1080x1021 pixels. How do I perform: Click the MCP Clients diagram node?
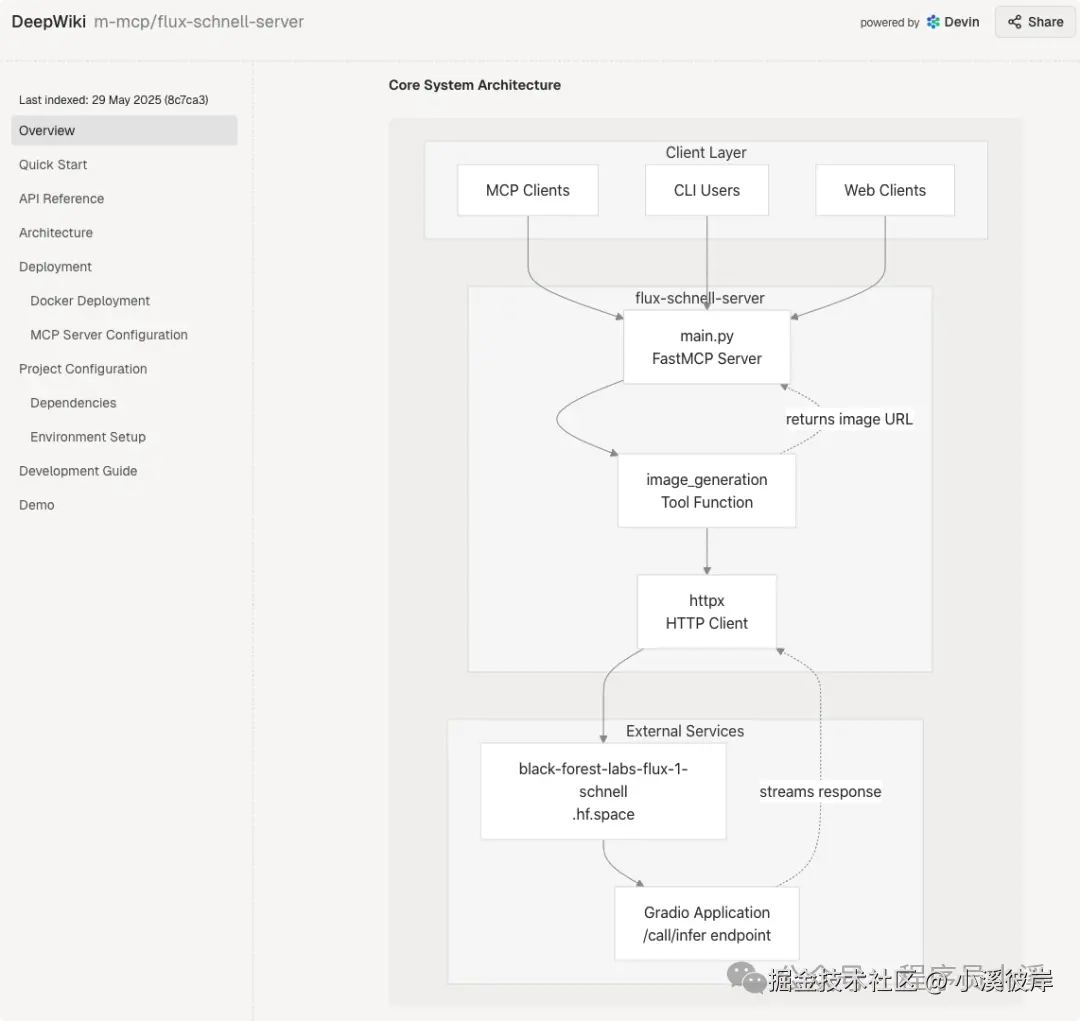pyautogui.click(x=528, y=191)
